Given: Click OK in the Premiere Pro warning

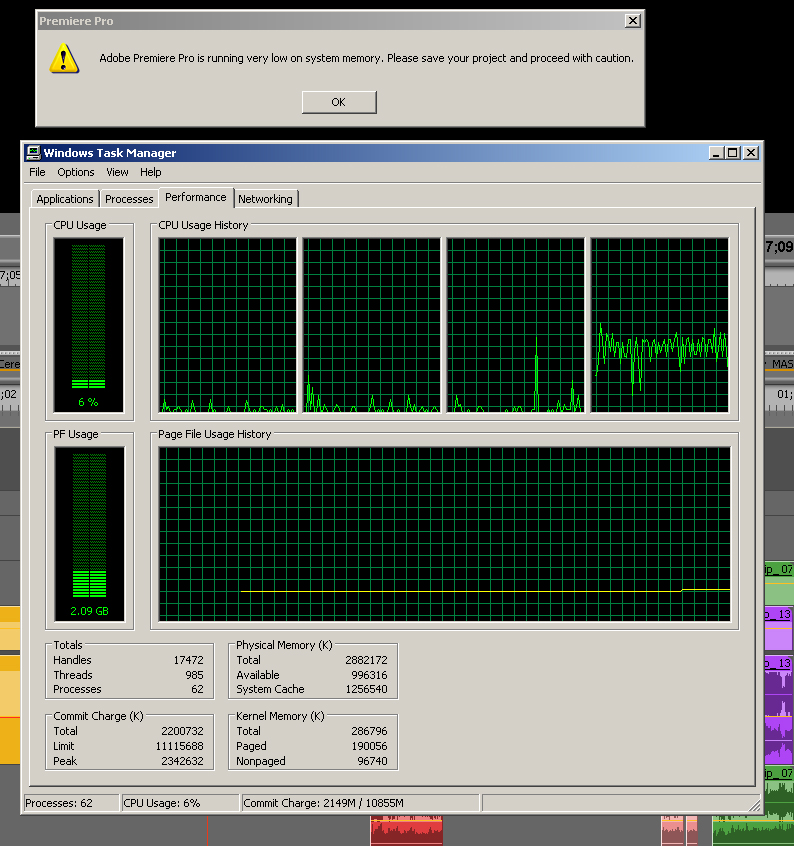Looking at the screenshot, I should [x=338, y=102].
